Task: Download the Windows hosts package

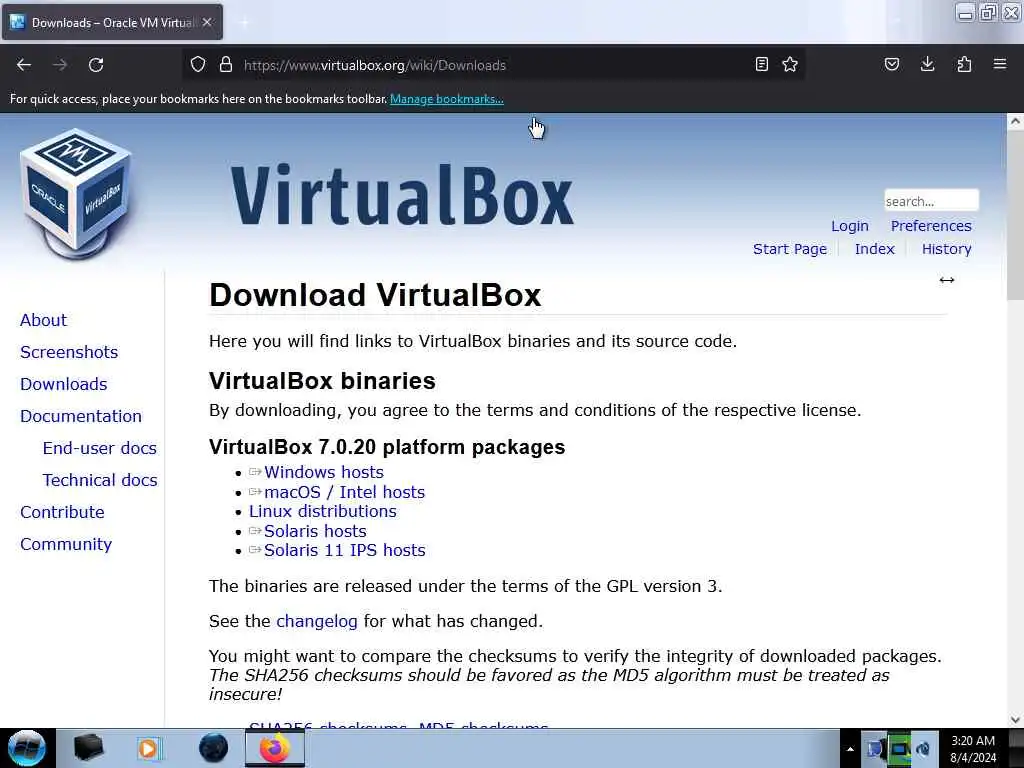Action: [324, 472]
